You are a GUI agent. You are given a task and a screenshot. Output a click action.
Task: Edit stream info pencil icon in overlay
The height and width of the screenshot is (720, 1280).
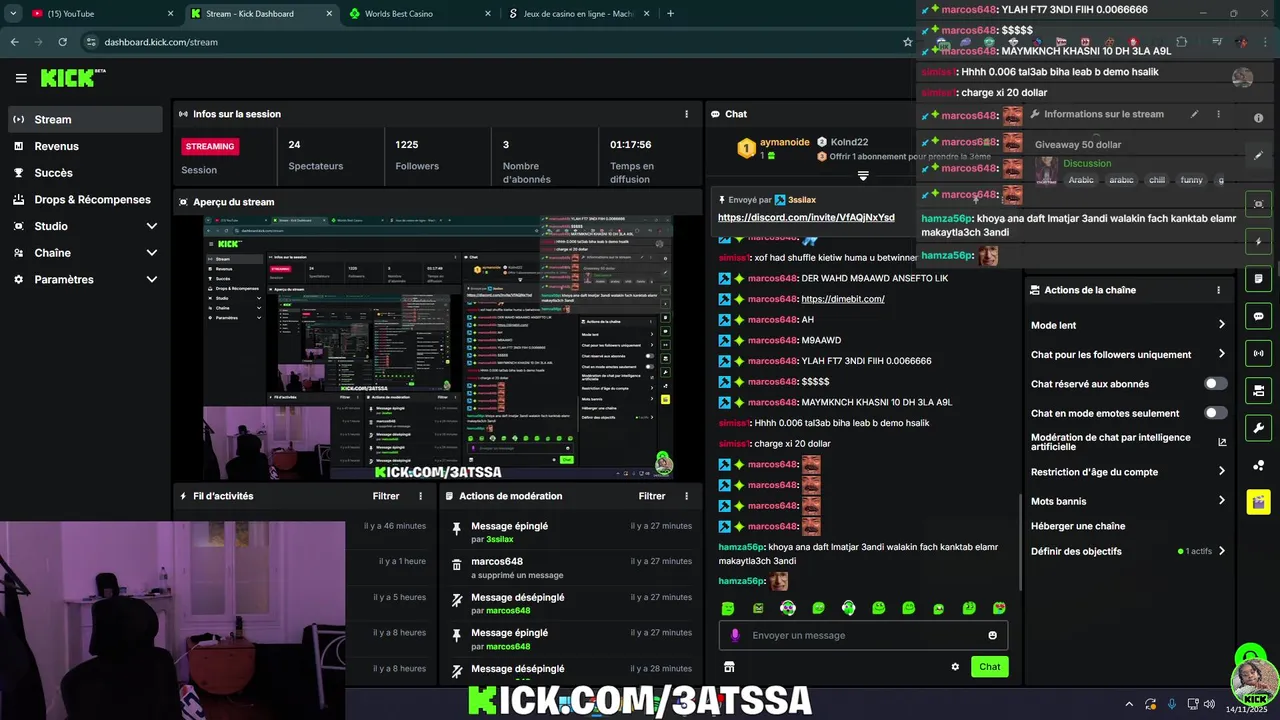[1194, 114]
